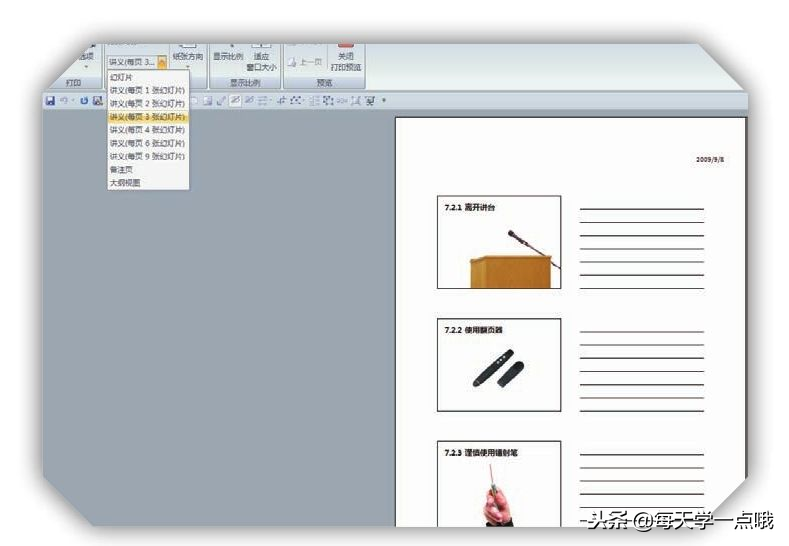789x546 pixels.
Task: Click the Undo icon in quick access toolbar
Action: (64, 101)
